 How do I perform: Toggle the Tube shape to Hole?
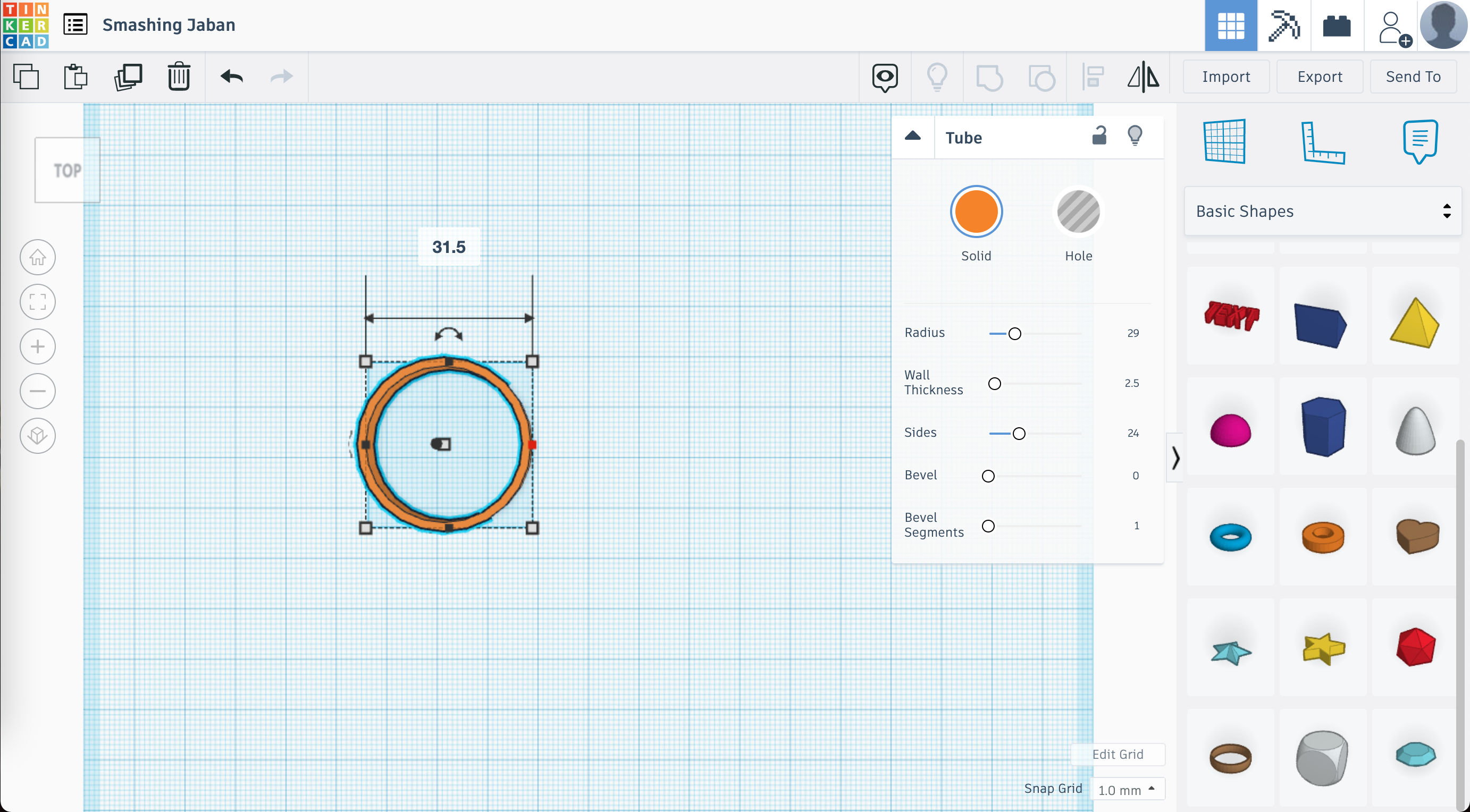1078,211
